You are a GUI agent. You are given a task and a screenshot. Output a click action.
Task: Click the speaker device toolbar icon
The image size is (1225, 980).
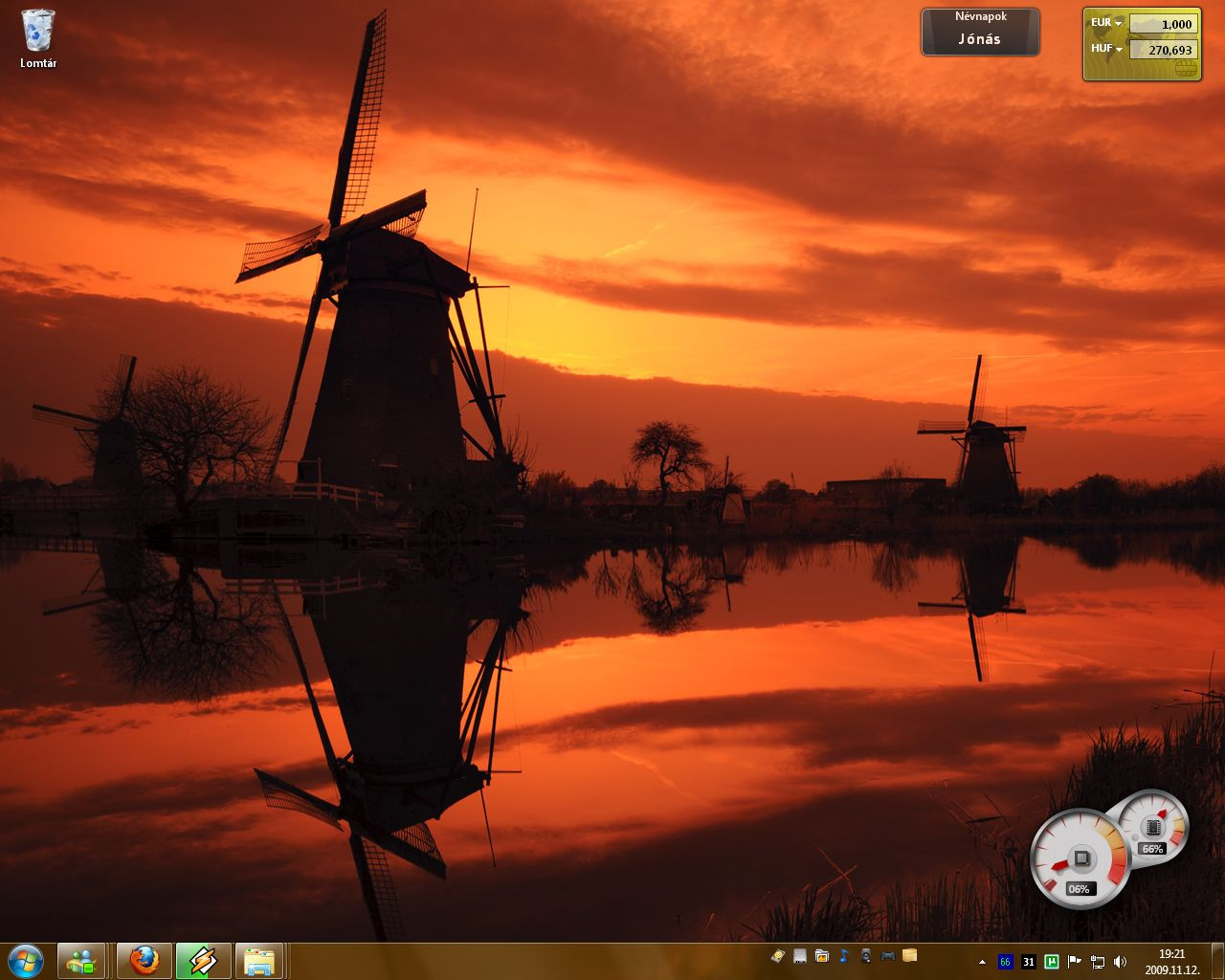tap(866, 955)
